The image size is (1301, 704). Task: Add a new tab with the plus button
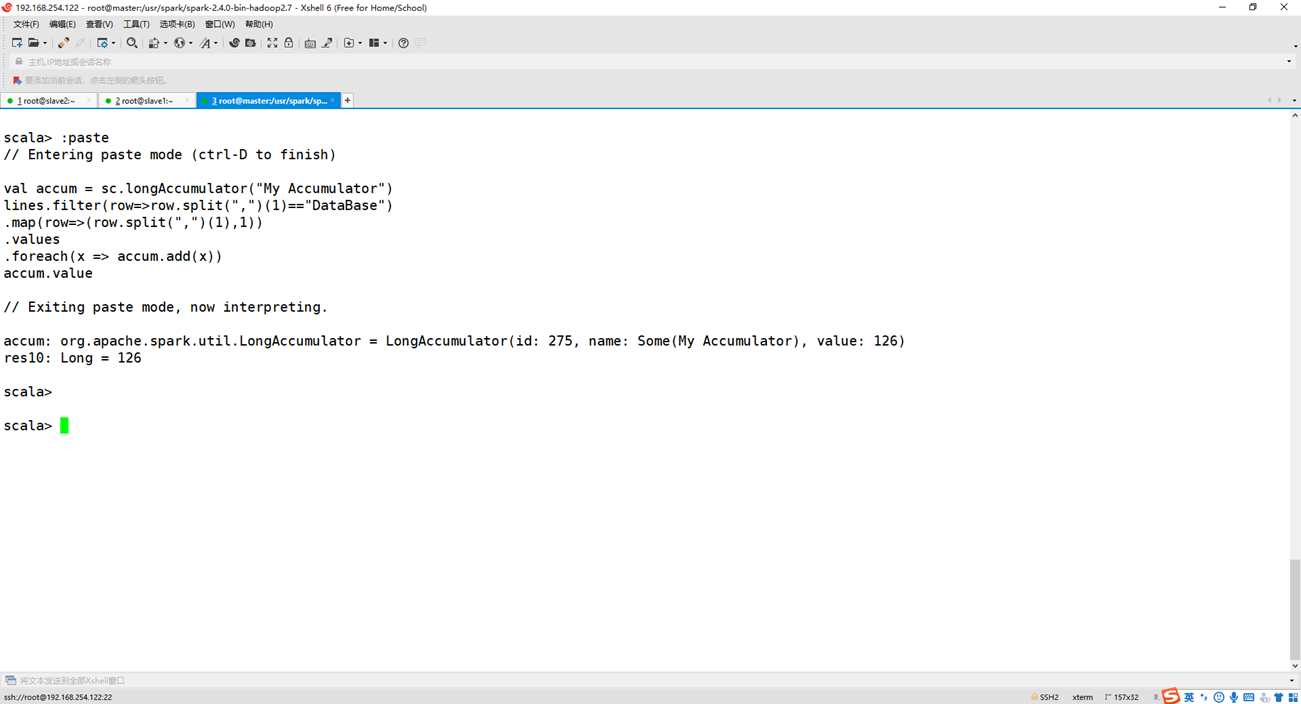click(x=348, y=101)
